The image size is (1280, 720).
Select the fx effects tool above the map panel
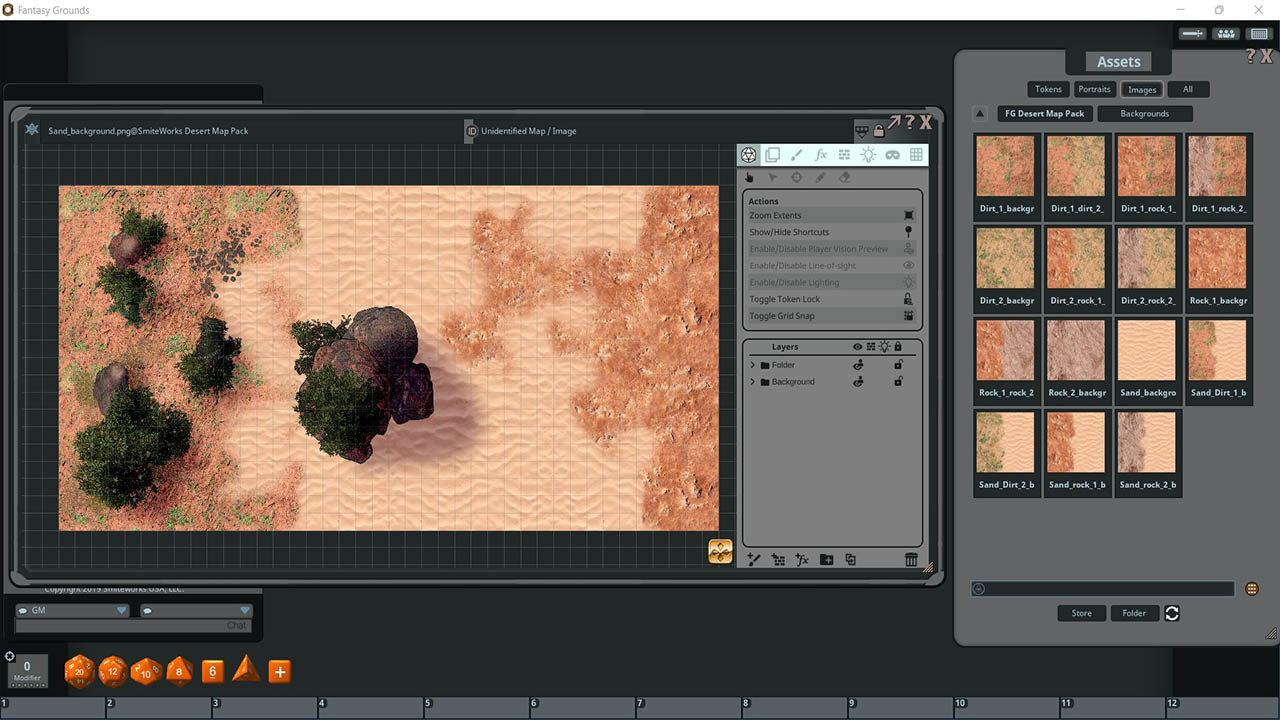click(822, 155)
